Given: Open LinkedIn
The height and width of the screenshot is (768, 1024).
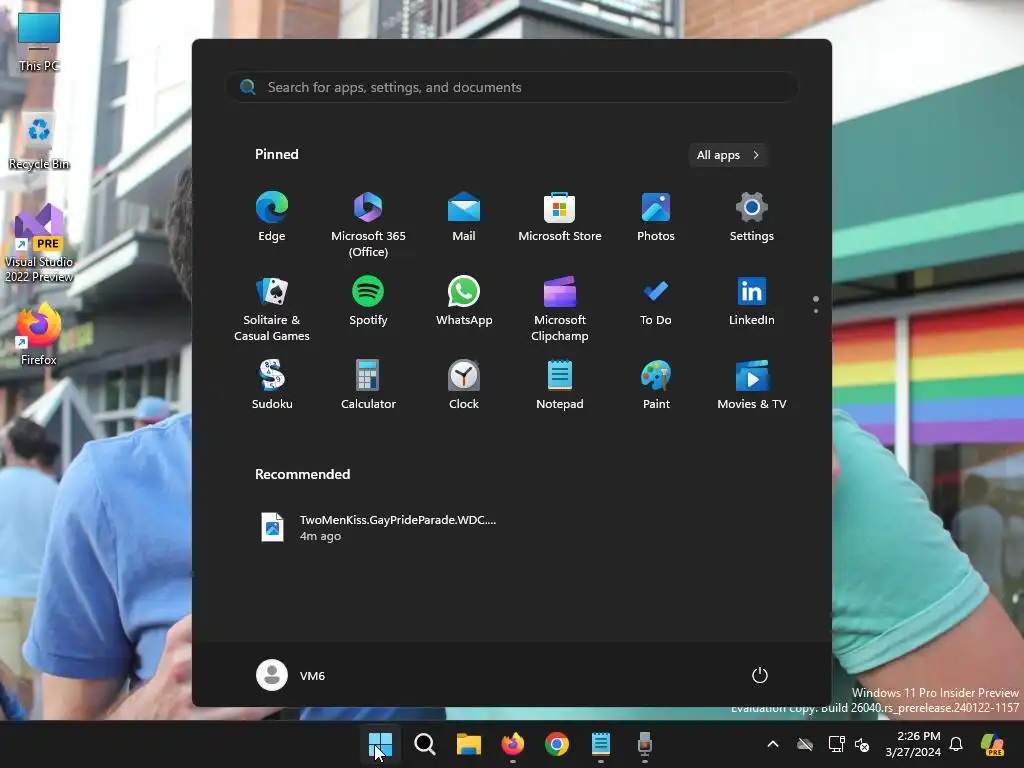Looking at the screenshot, I should coord(752,302).
